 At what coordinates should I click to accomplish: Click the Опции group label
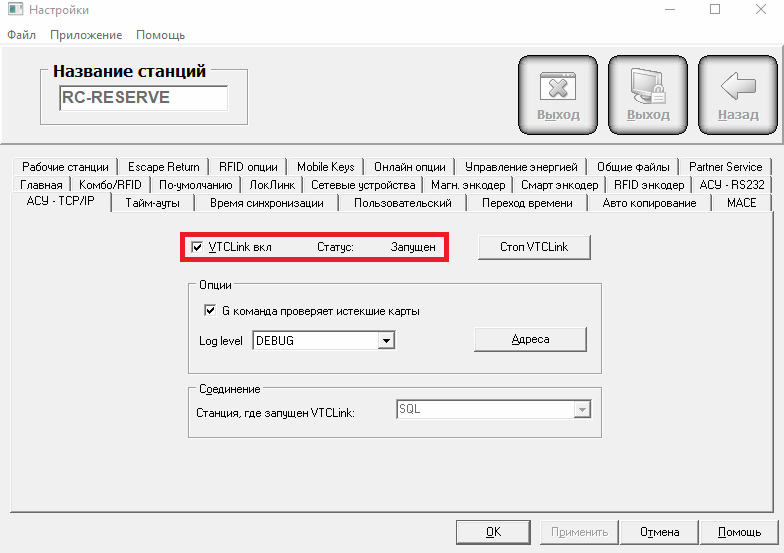click(215, 285)
